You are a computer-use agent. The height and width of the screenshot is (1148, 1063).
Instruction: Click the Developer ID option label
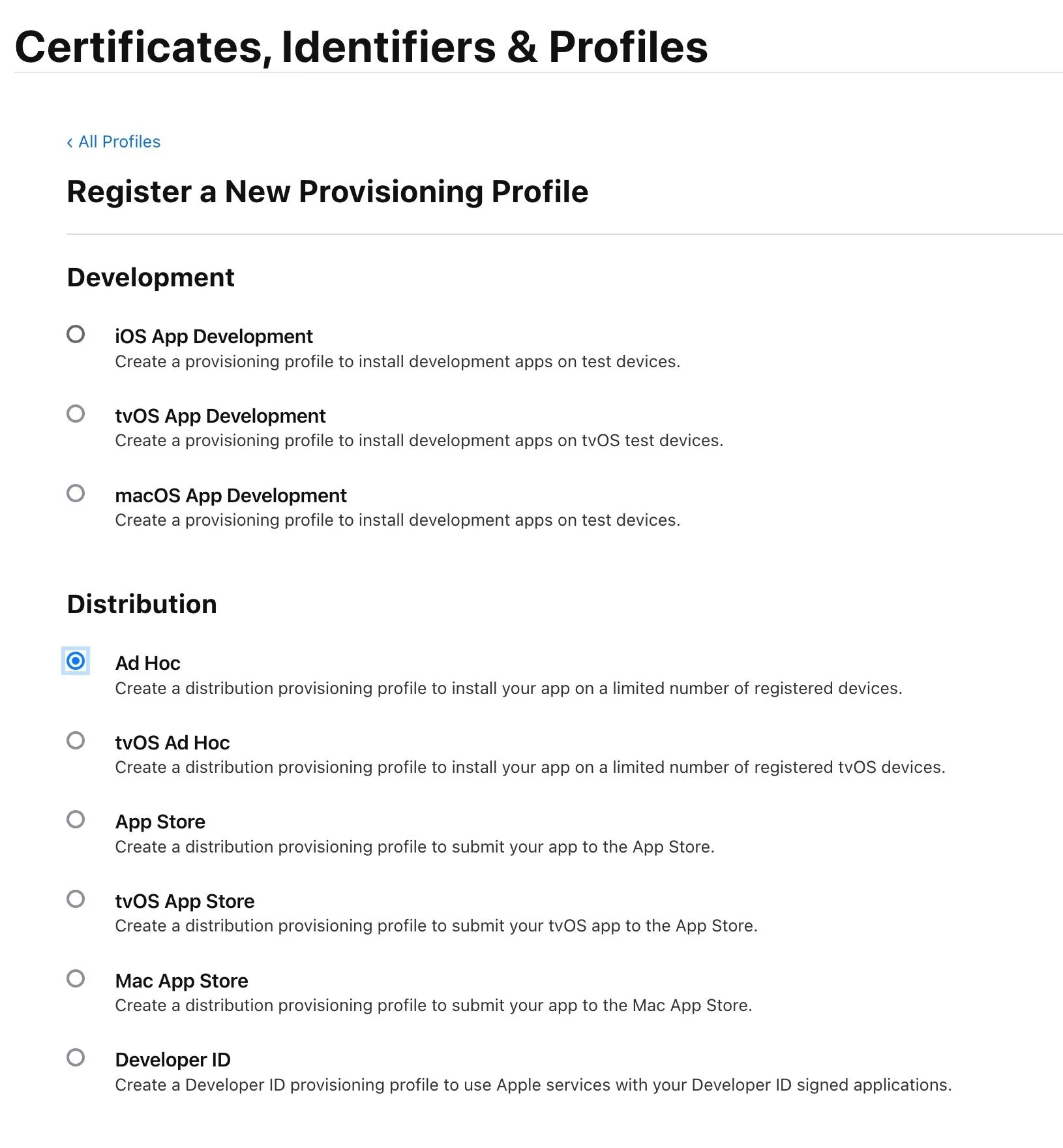click(173, 1060)
